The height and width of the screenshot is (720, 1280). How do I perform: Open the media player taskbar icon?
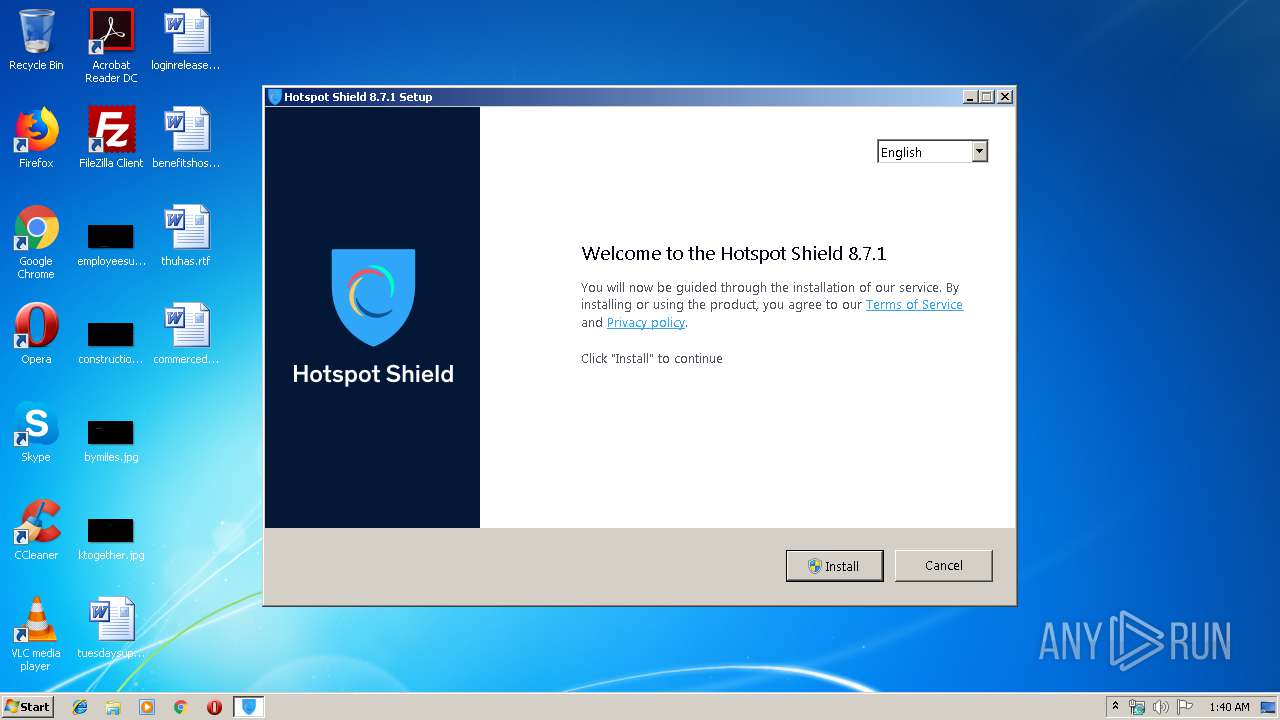coord(147,707)
